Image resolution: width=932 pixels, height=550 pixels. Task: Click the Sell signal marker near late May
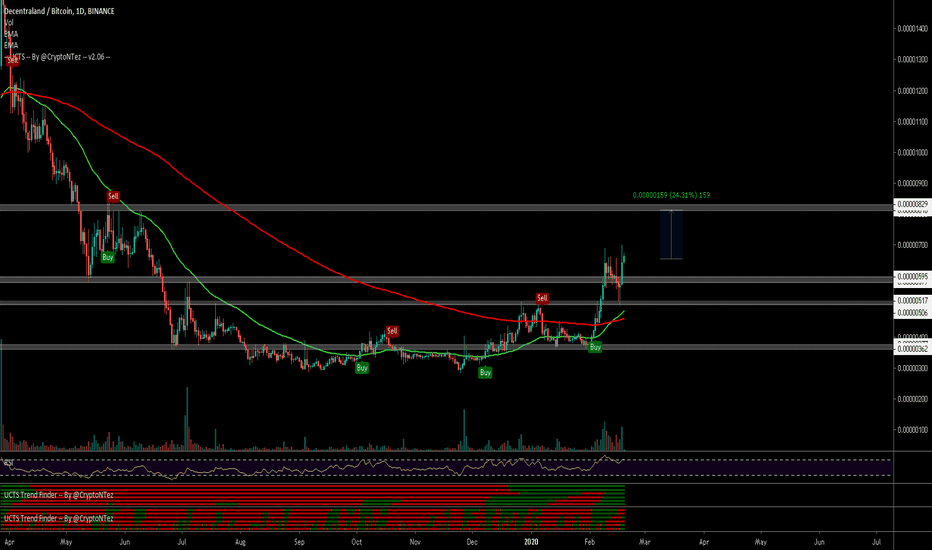point(113,196)
